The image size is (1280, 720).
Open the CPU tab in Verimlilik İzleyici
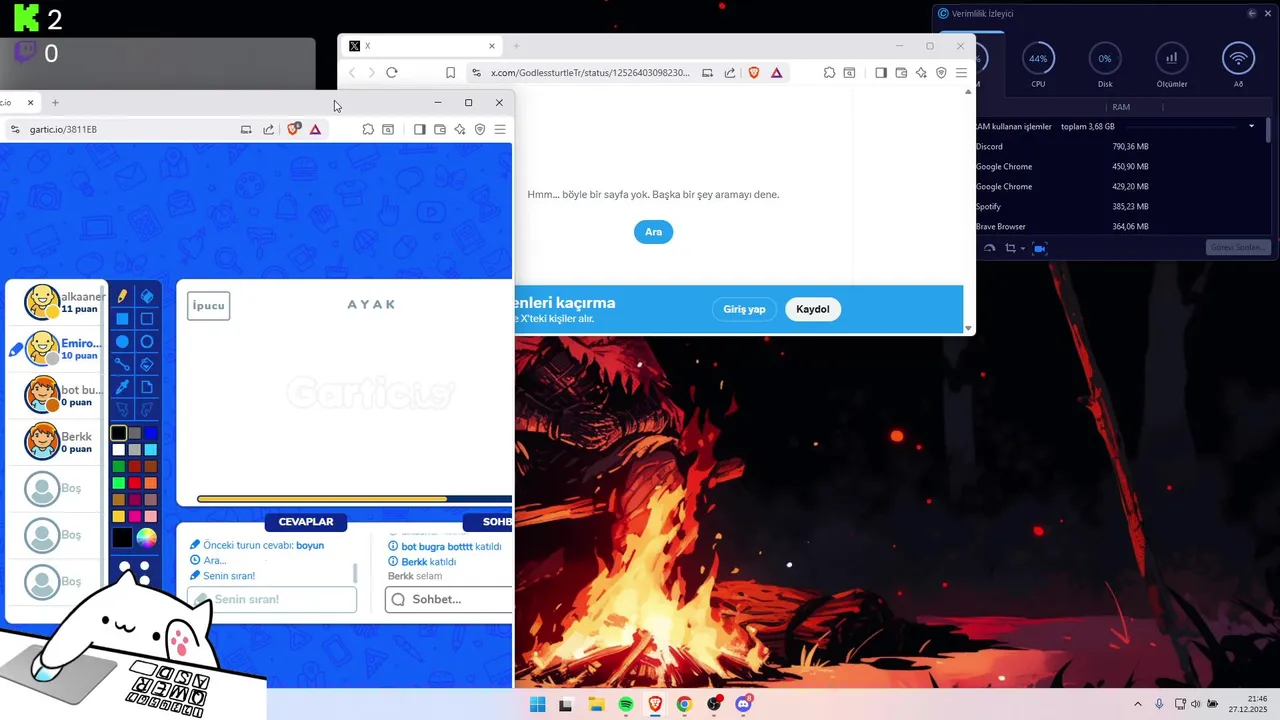coord(1038,66)
